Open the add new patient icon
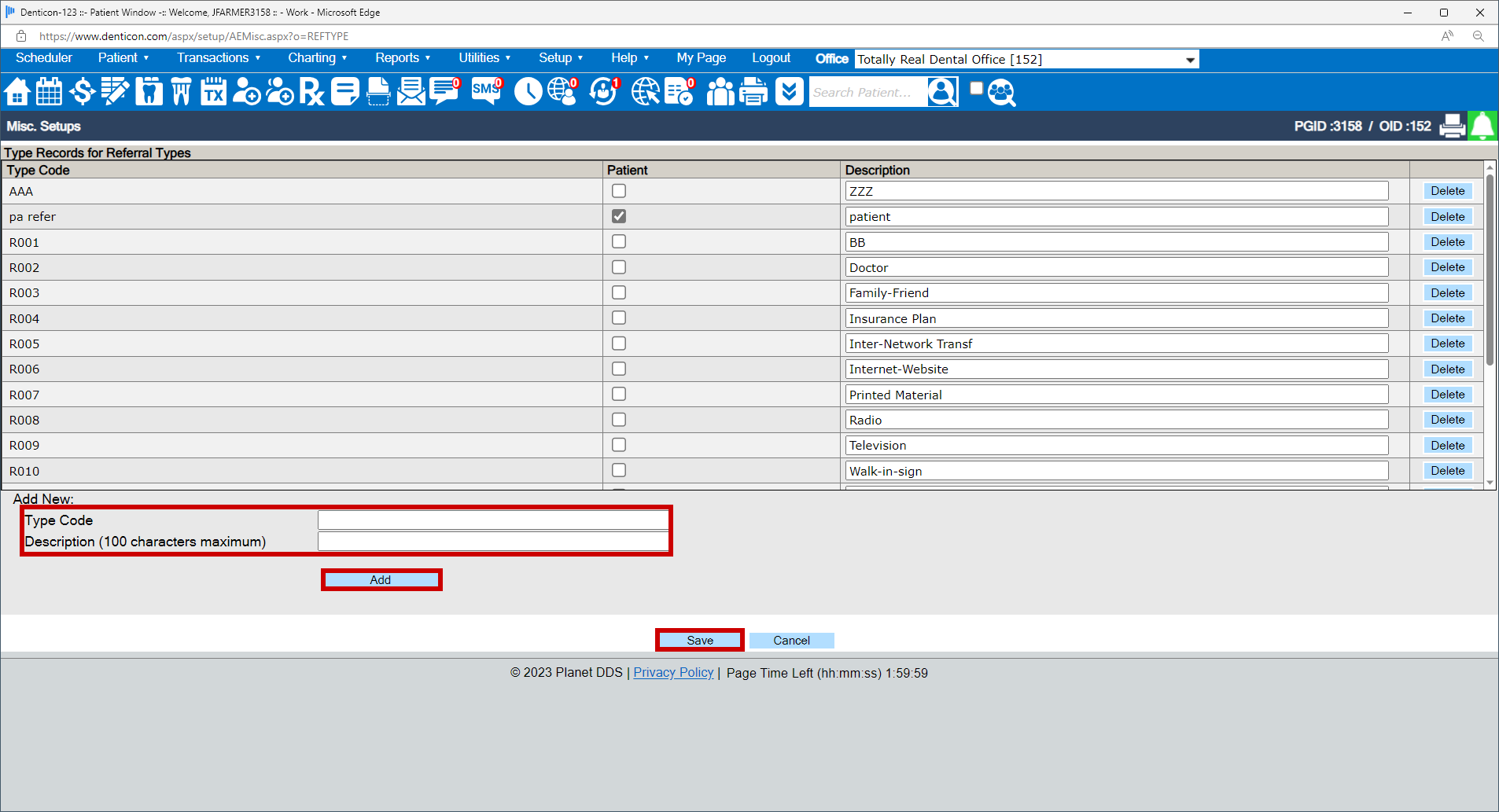The image size is (1499, 812). [x=246, y=92]
